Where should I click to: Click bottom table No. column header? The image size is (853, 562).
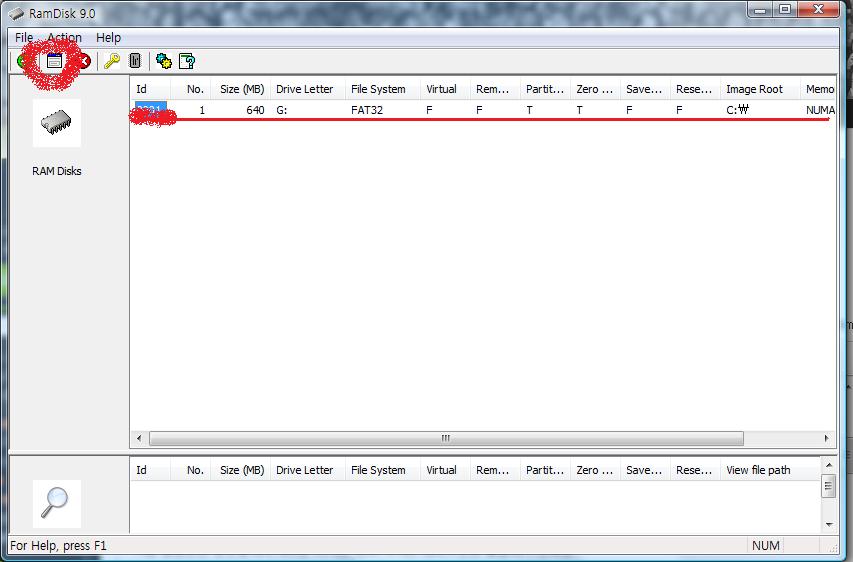click(191, 470)
